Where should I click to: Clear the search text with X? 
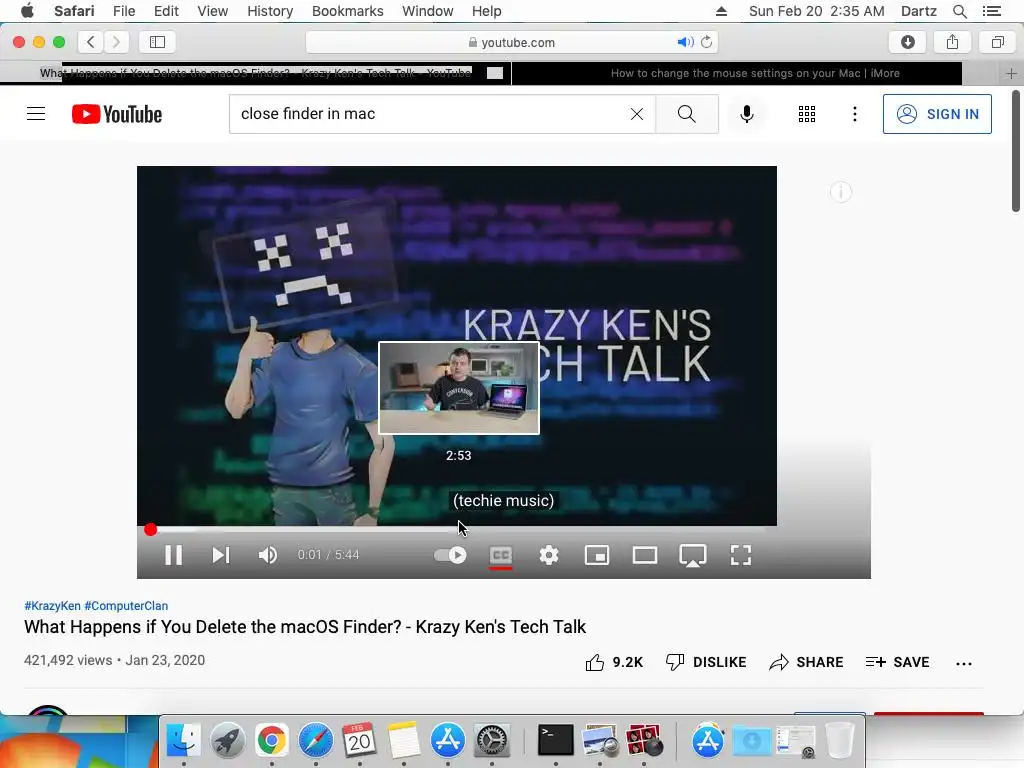pyautogui.click(x=637, y=114)
